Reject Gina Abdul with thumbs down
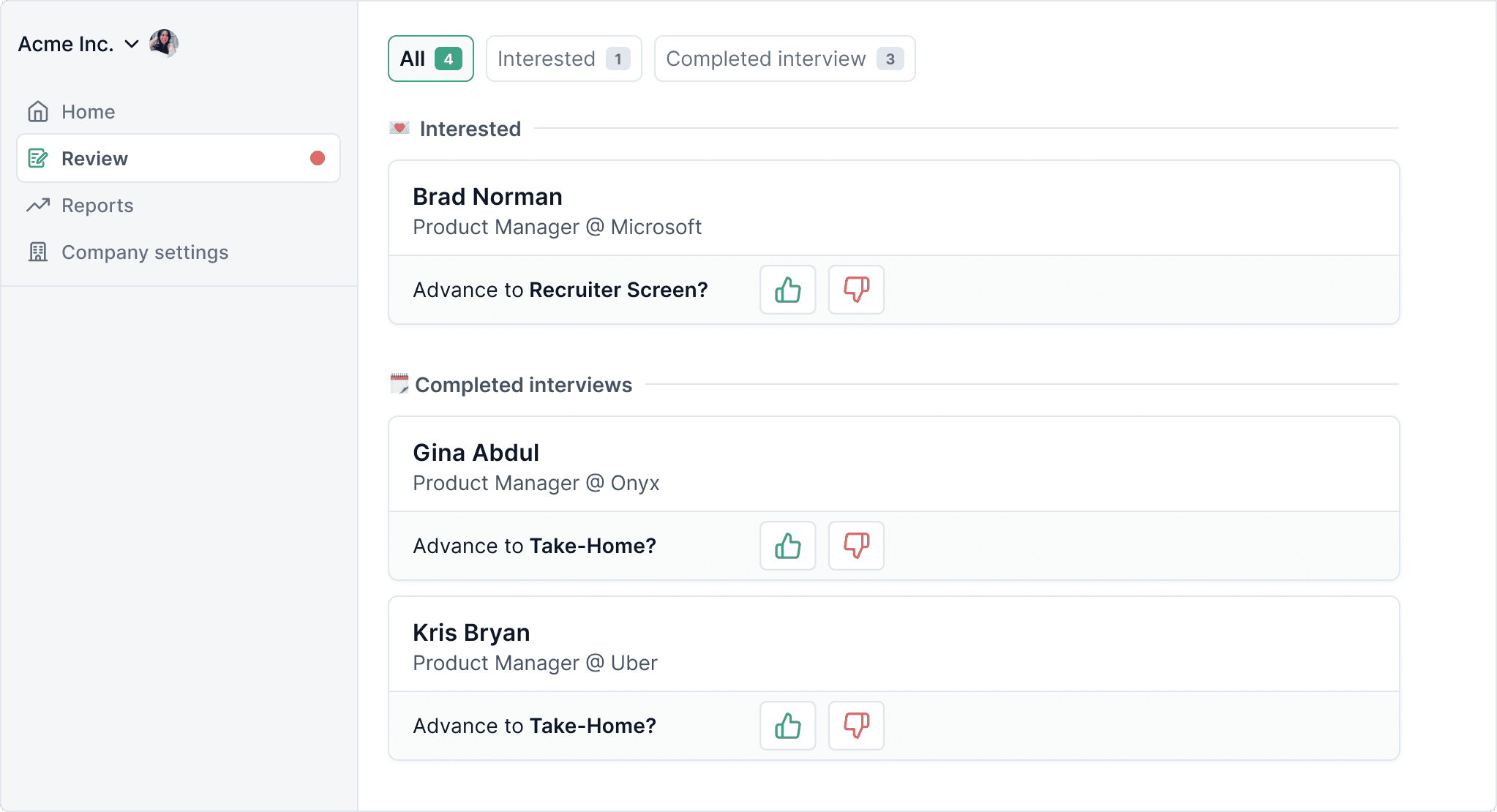This screenshot has width=1497, height=812. pos(856,546)
